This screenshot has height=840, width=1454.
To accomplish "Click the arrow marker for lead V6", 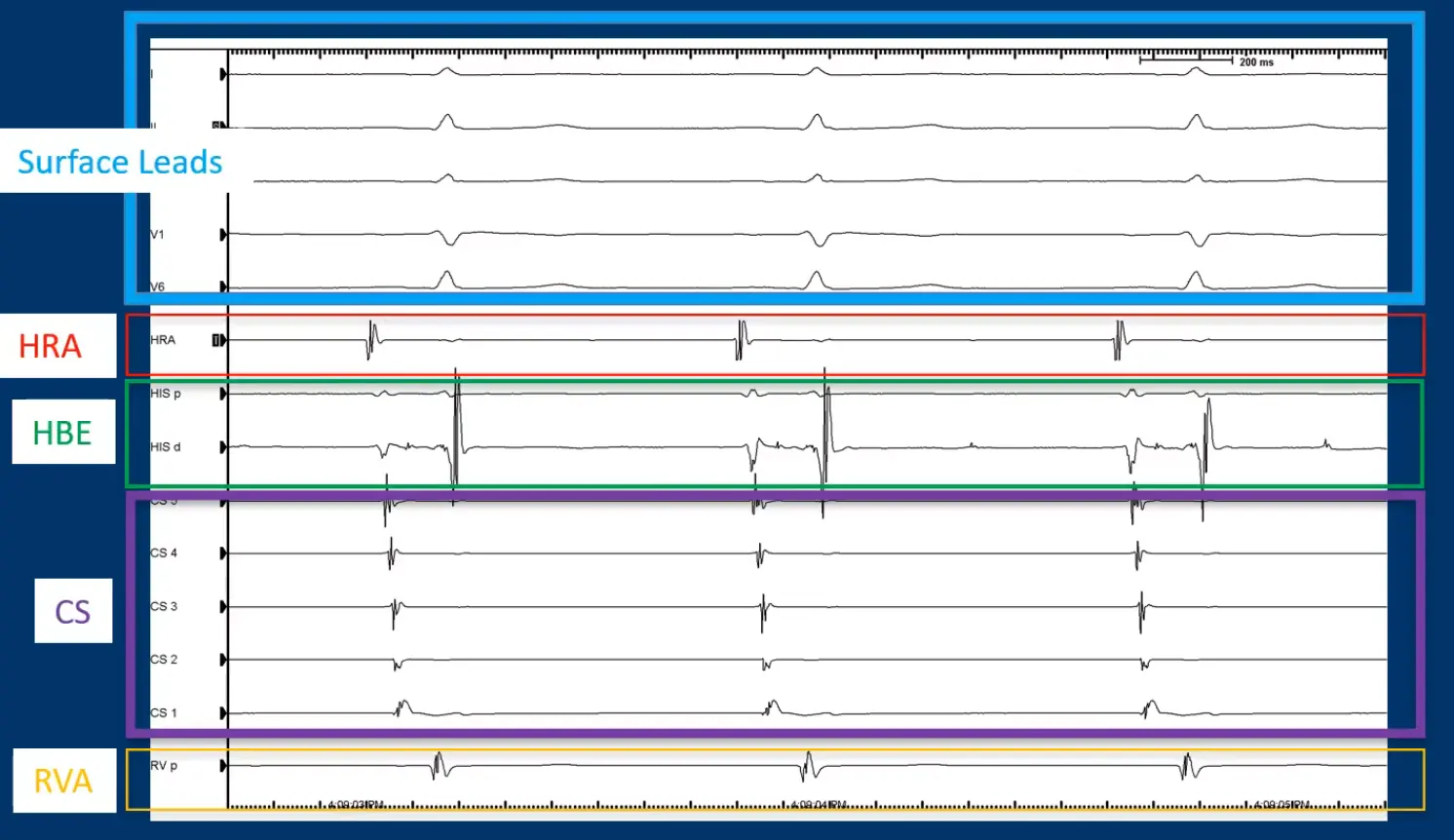I will [223, 286].
